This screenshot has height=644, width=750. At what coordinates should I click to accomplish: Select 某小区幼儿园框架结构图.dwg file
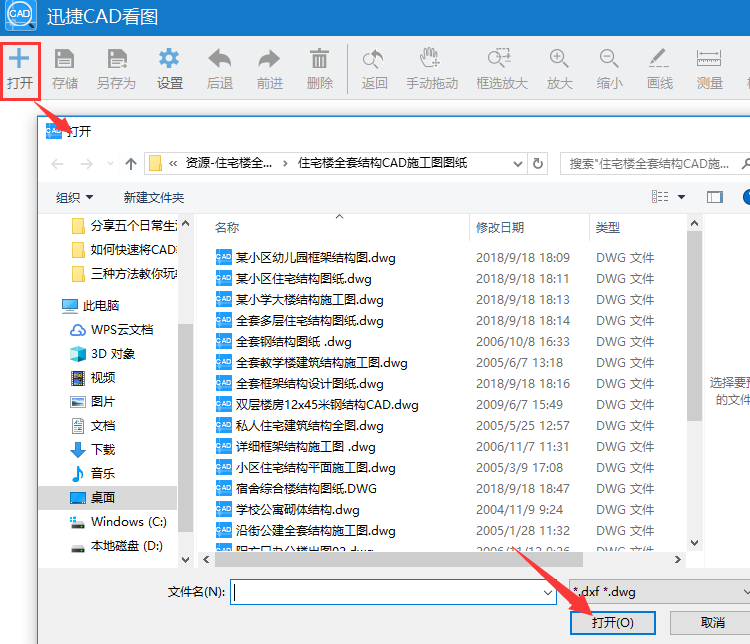[x=306, y=257]
